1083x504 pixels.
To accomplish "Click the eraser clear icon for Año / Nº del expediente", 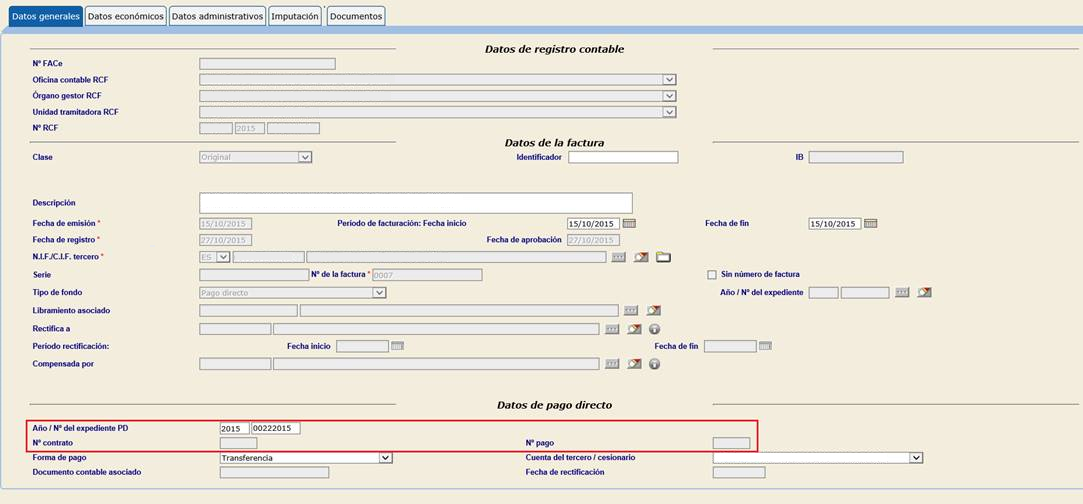I will point(925,293).
